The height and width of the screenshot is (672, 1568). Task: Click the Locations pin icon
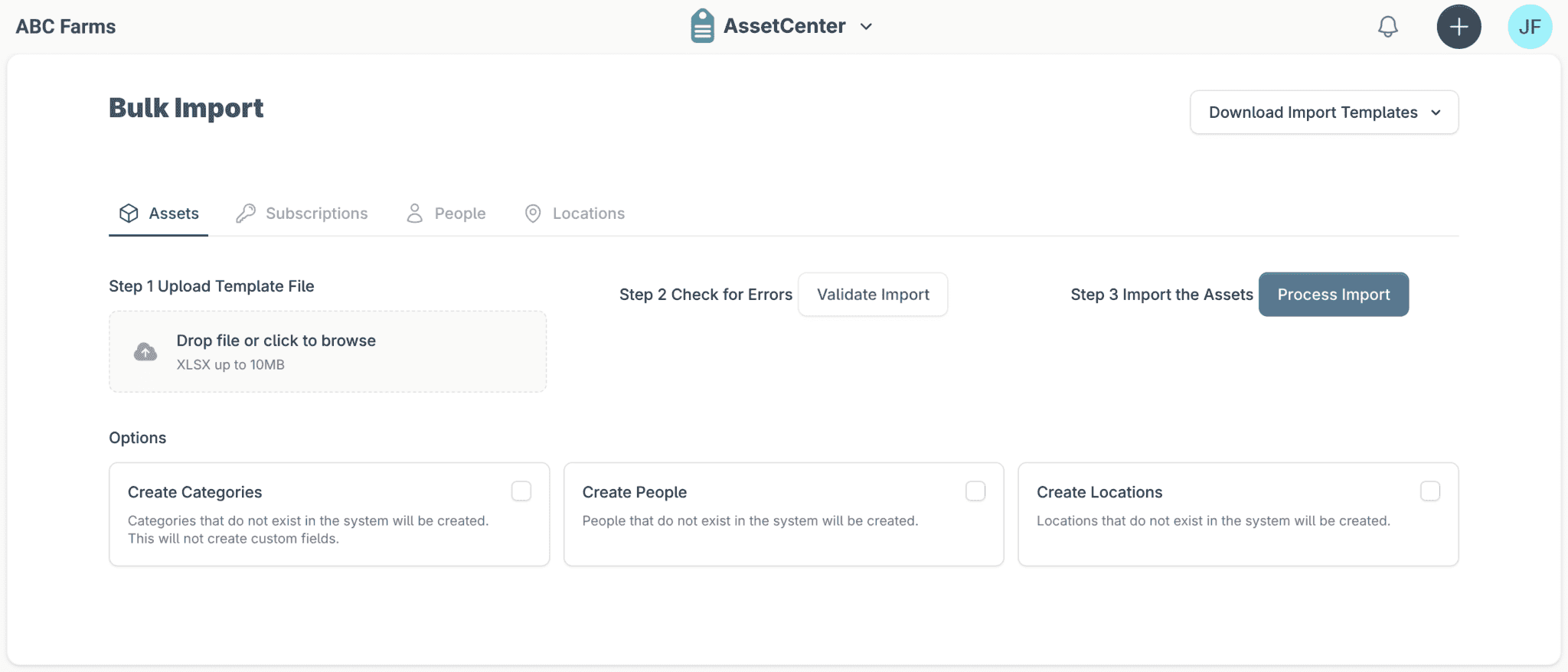(533, 214)
